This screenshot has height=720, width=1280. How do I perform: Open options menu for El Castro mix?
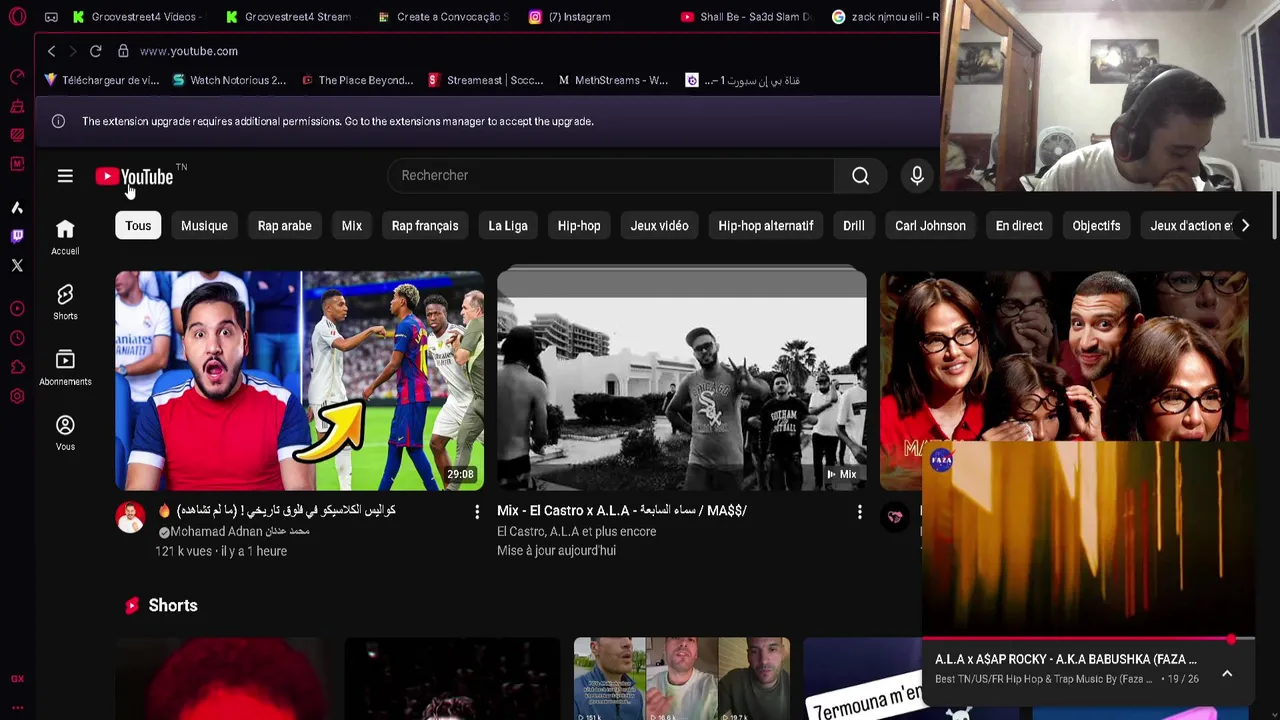[x=859, y=512]
